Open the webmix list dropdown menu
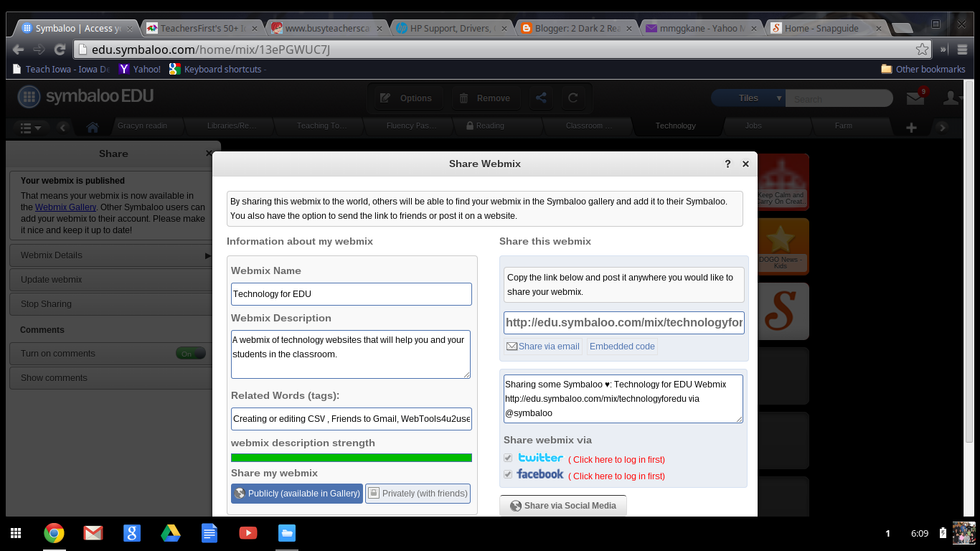 pos(32,127)
